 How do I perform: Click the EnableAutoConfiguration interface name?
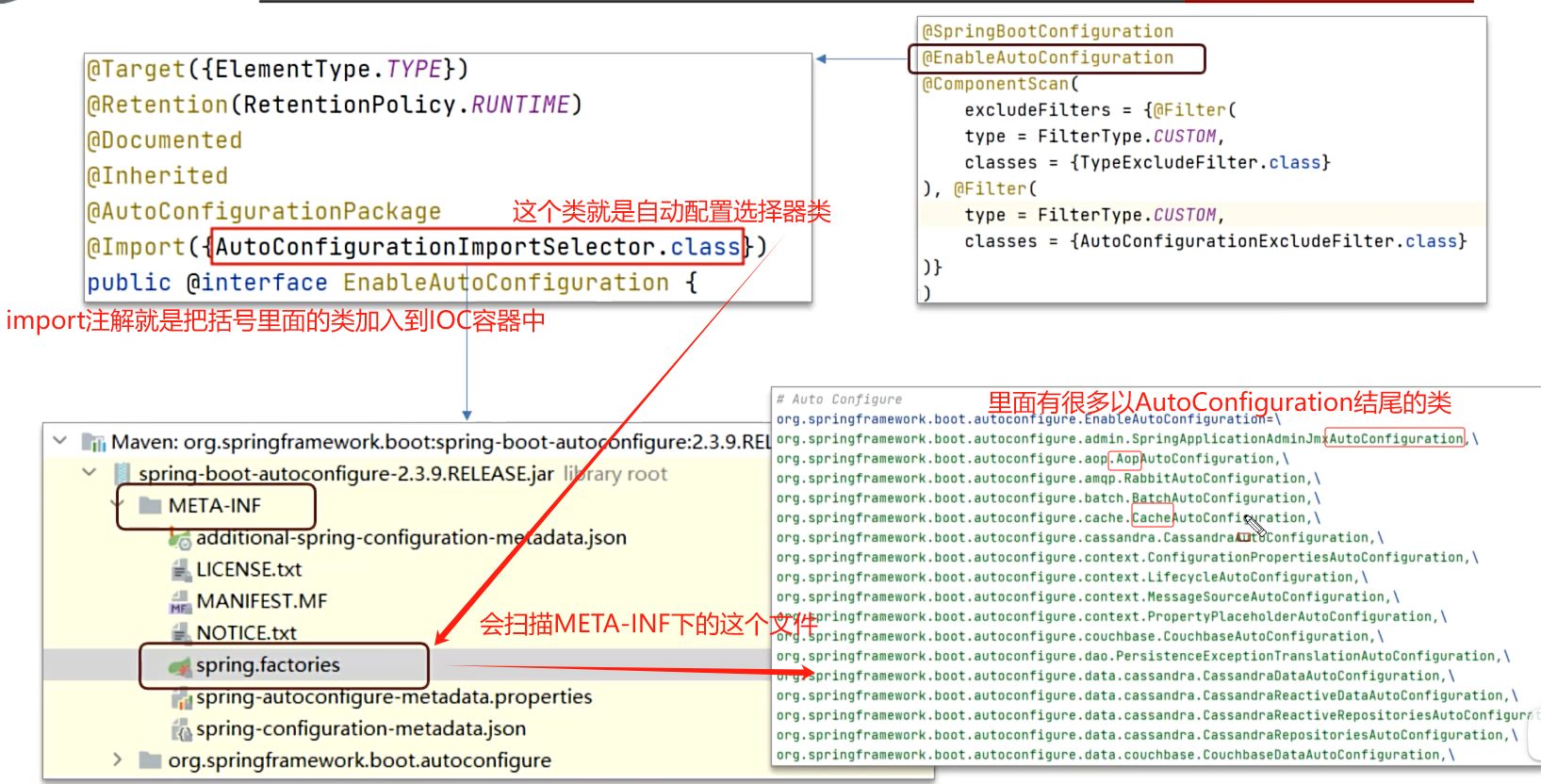506,283
